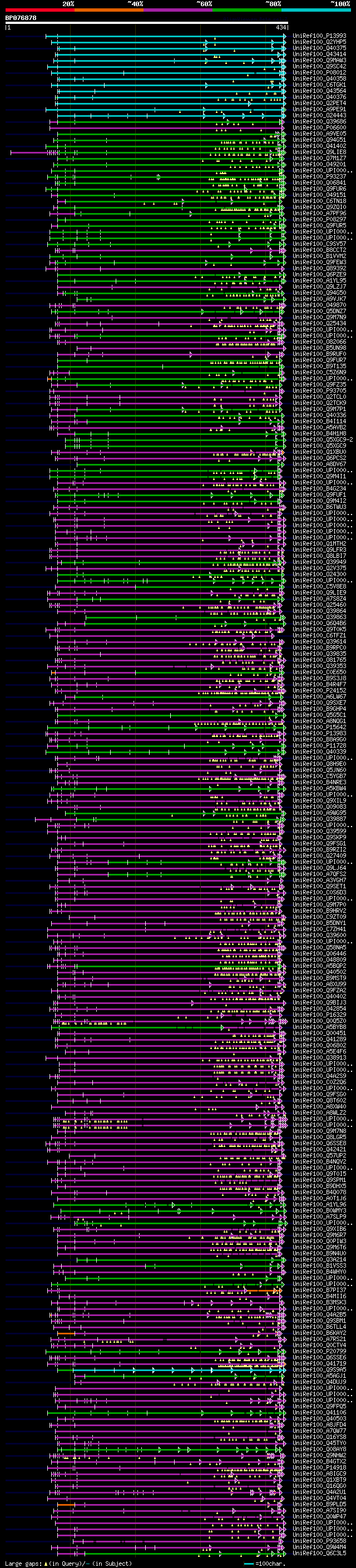Open the UniRef100_P06600 entry
The image size is (356, 1568).
pyautogui.click(x=319, y=127)
